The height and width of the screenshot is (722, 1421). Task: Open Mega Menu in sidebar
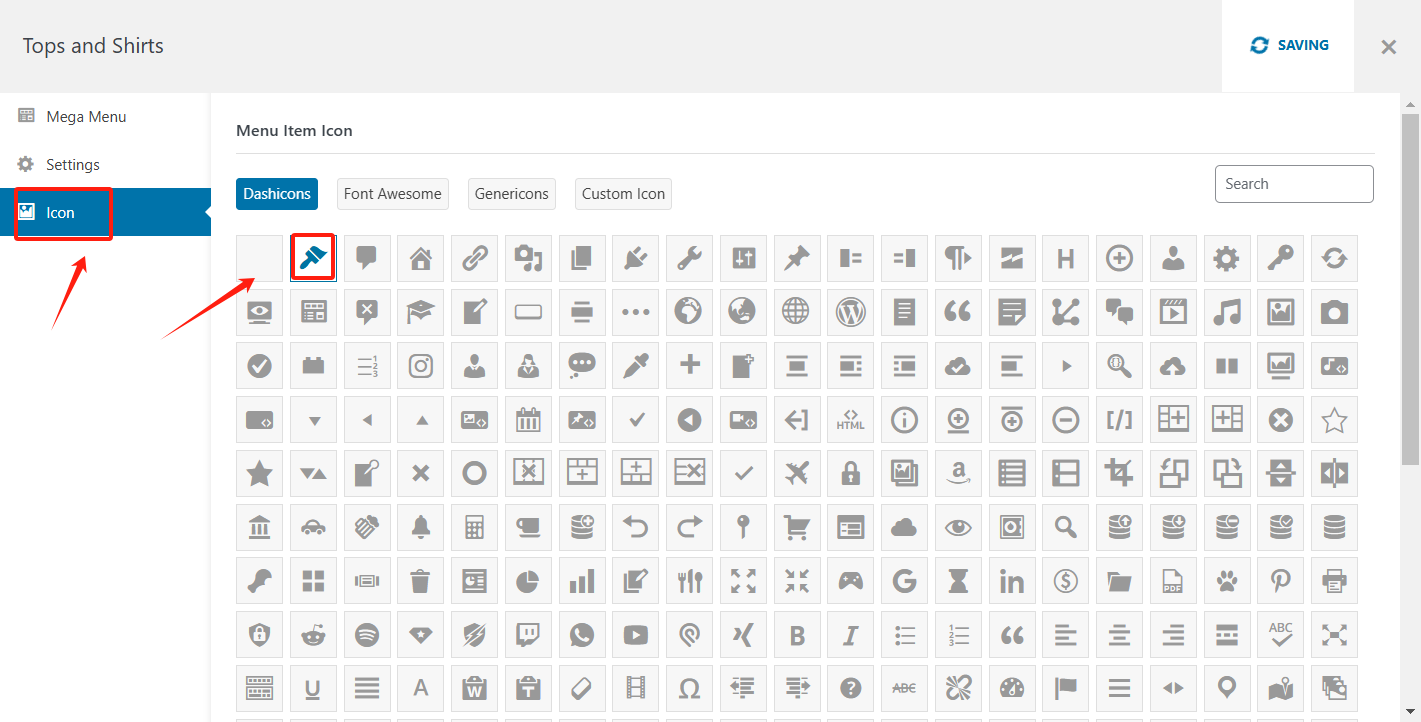pyautogui.click(x=86, y=117)
